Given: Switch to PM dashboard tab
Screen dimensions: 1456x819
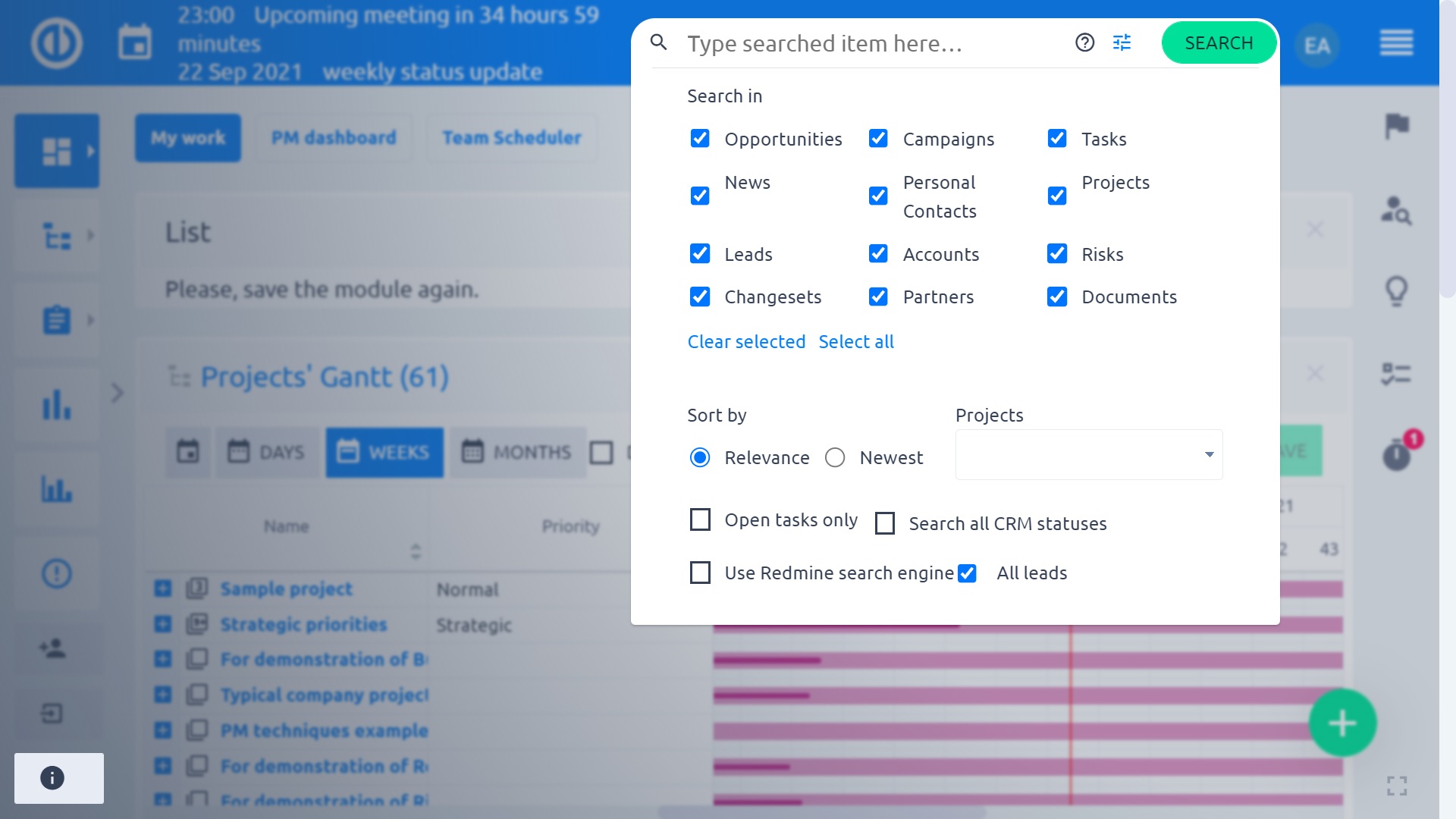Looking at the screenshot, I should 334,138.
